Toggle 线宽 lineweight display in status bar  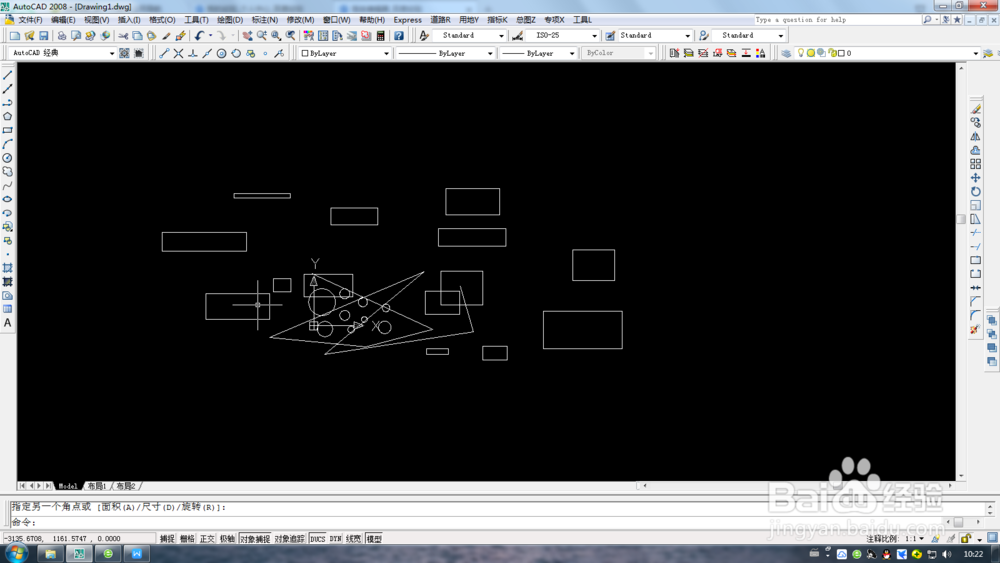click(x=353, y=539)
